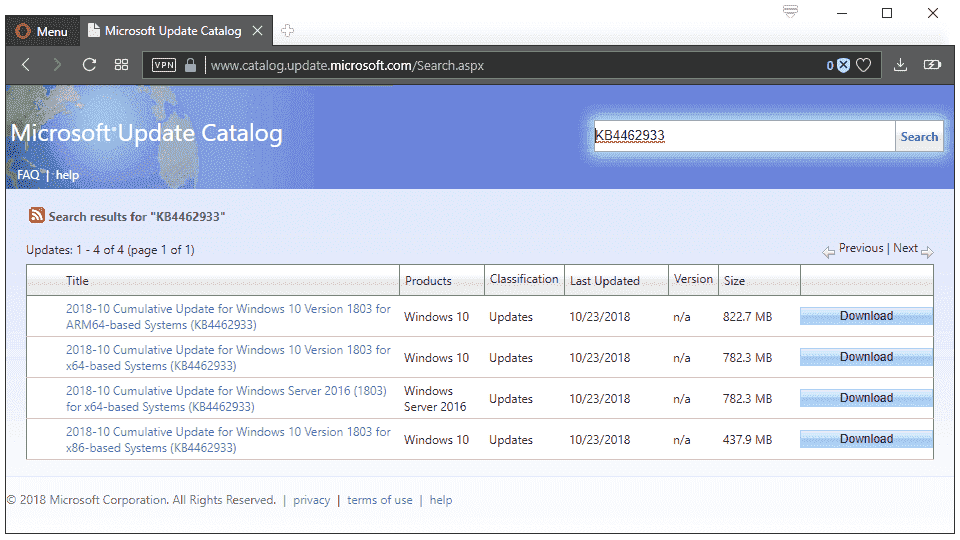Open ARM64-based Systems update link
The image size is (960, 540).
pyautogui.click(x=228, y=317)
